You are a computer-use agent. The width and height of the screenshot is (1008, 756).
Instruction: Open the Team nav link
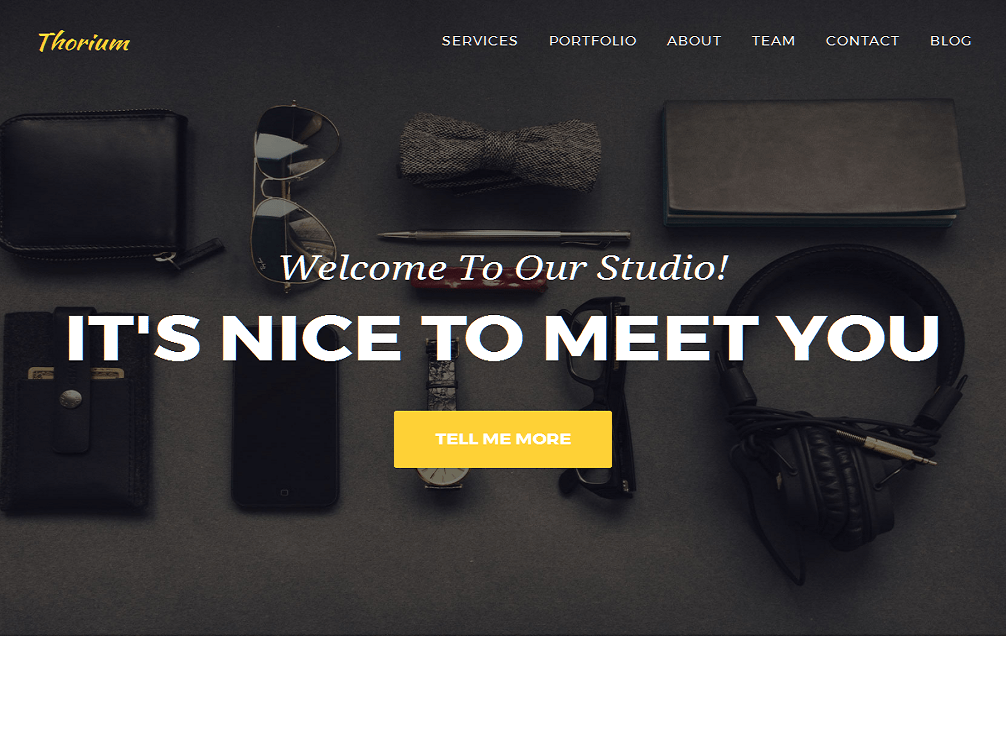point(773,40)
